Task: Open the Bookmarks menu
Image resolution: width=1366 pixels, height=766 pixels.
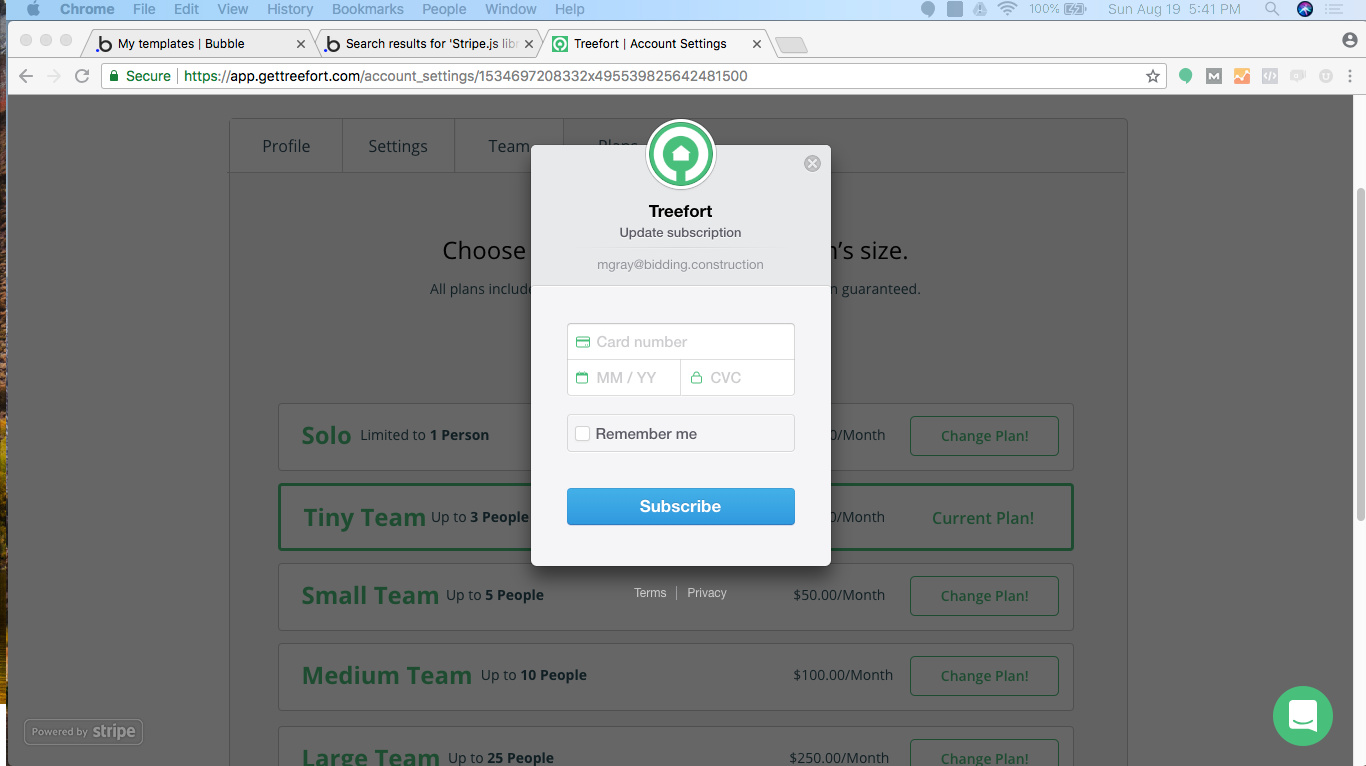Action: (368, 9)
